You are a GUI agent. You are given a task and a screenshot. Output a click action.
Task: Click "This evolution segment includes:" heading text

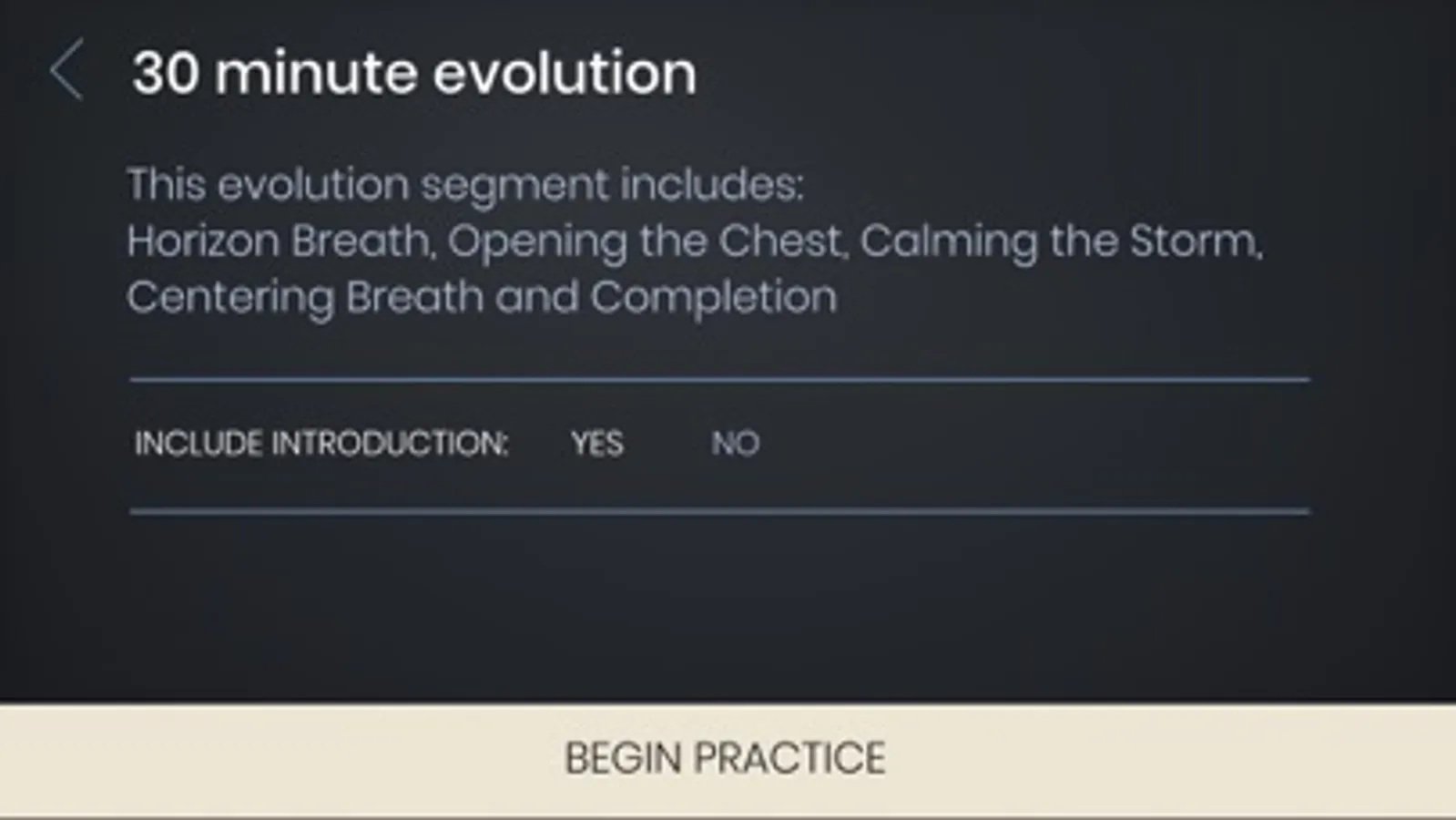(465, 185)
